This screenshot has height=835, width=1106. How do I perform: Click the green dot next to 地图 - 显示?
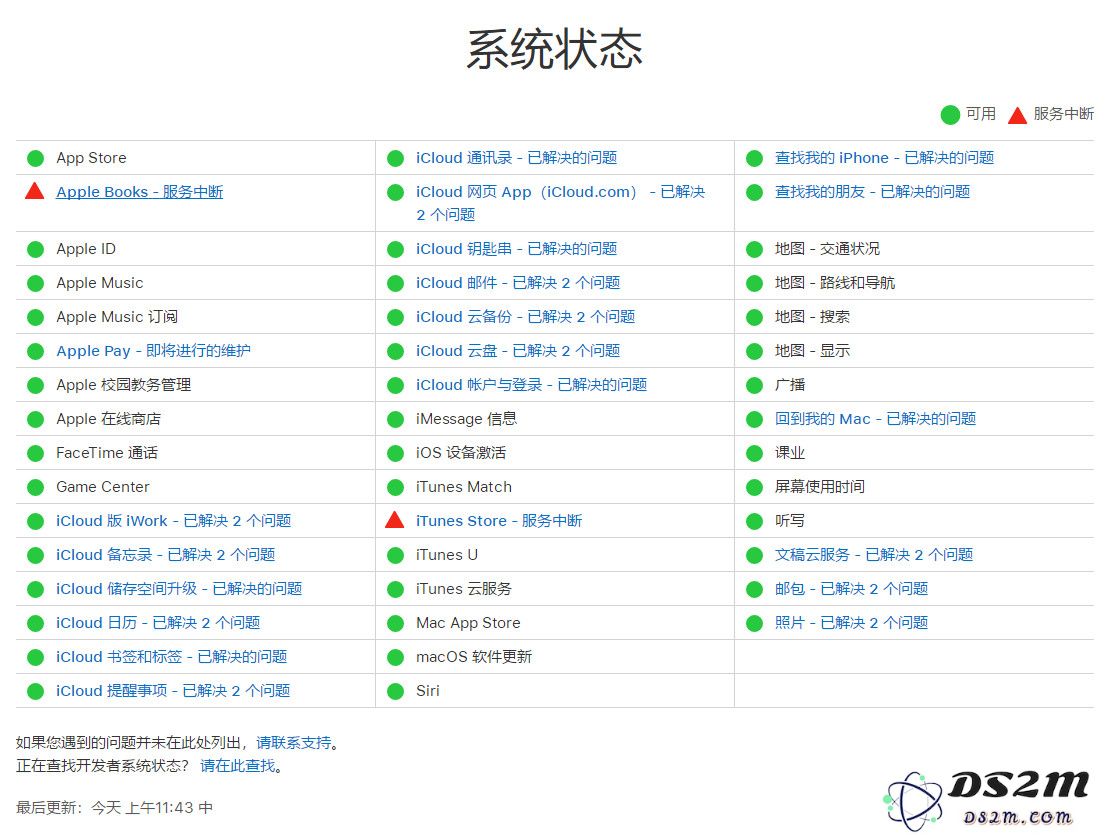coord(755,351)
